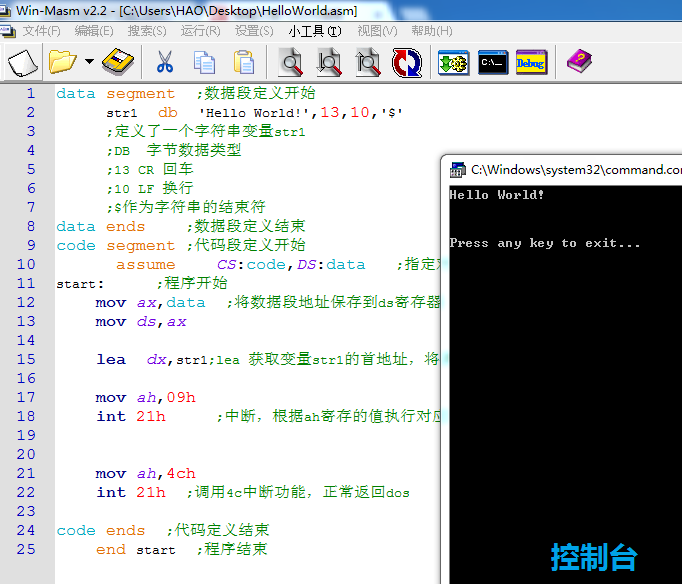
Task: Click 'mov ds,ax' on line 13
Action: (x=141, y=322)
